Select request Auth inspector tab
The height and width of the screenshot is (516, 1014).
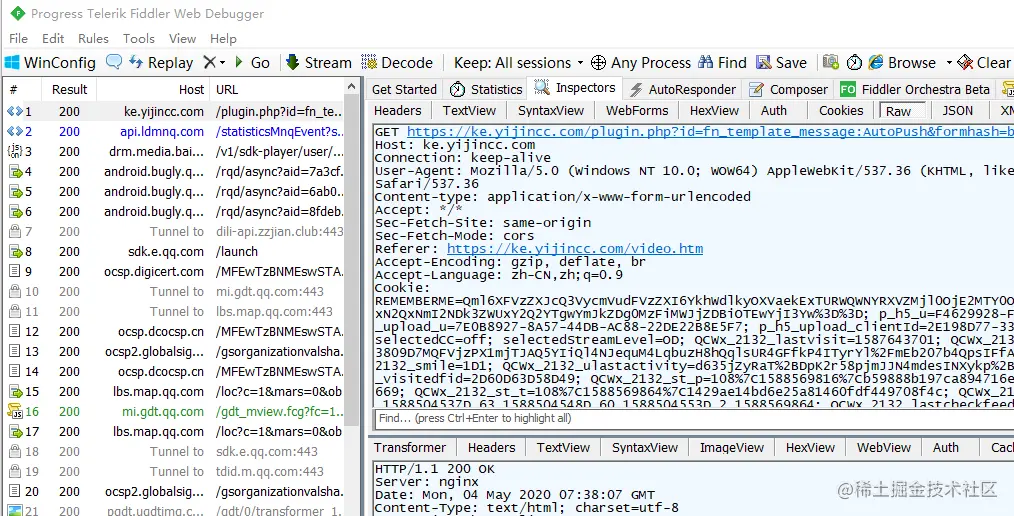pos(773,111)
